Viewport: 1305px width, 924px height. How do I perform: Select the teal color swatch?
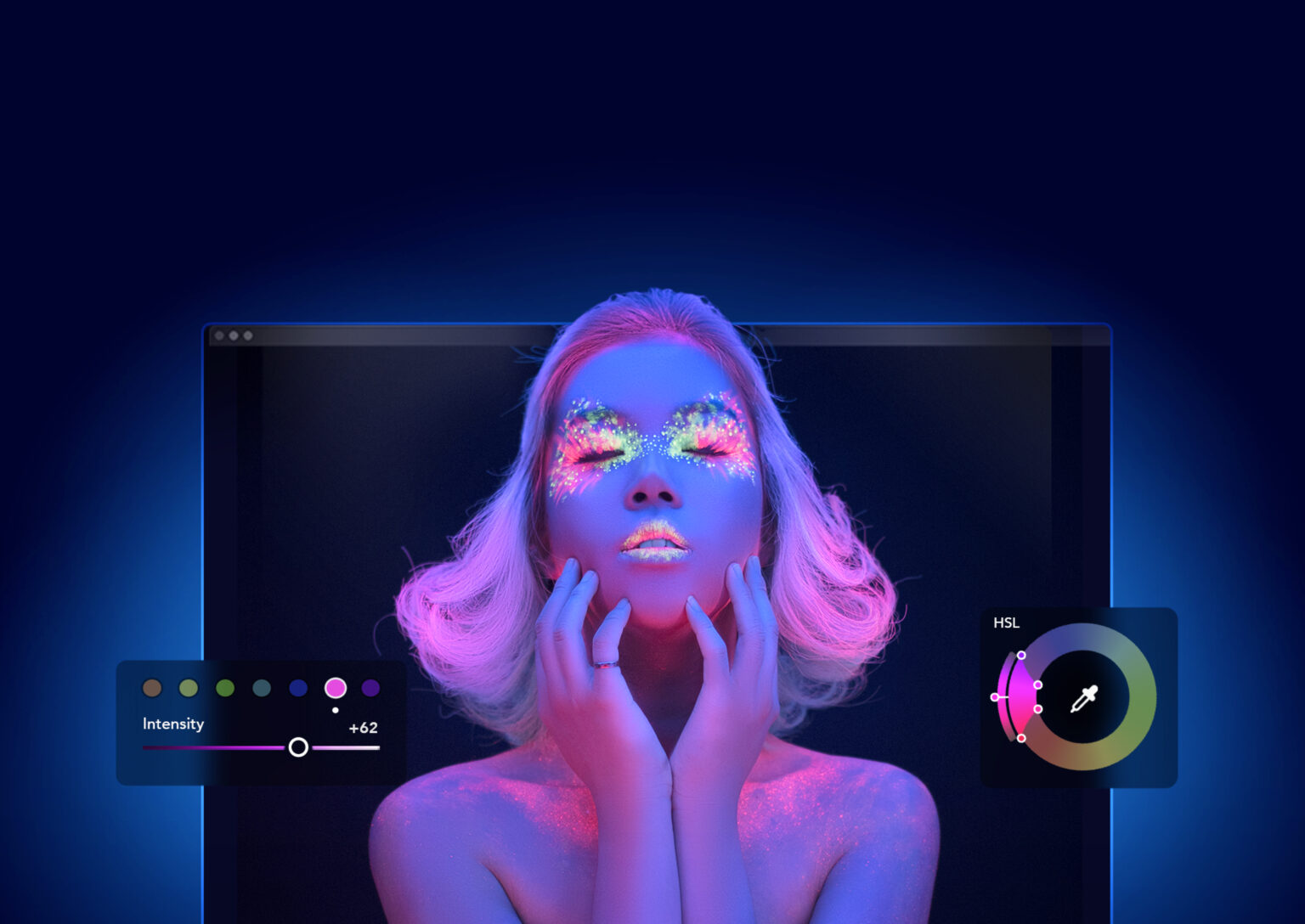pyautogui.click(x=262, y=688)
